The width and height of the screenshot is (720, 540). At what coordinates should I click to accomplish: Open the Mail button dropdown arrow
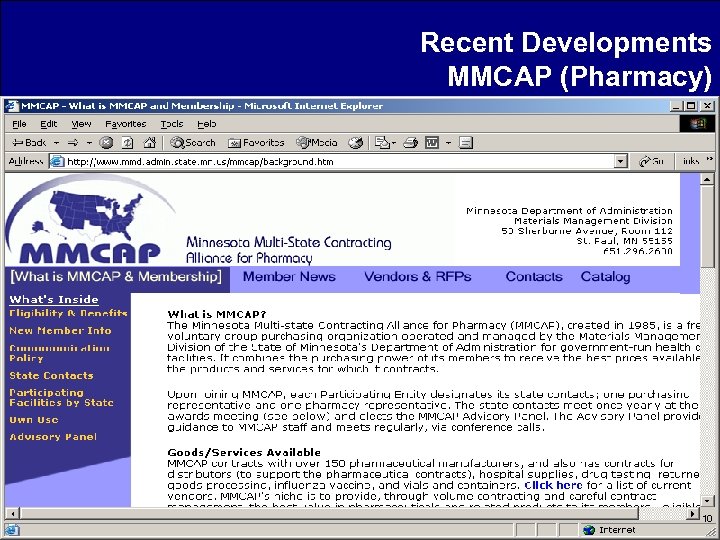pos(394,143)
